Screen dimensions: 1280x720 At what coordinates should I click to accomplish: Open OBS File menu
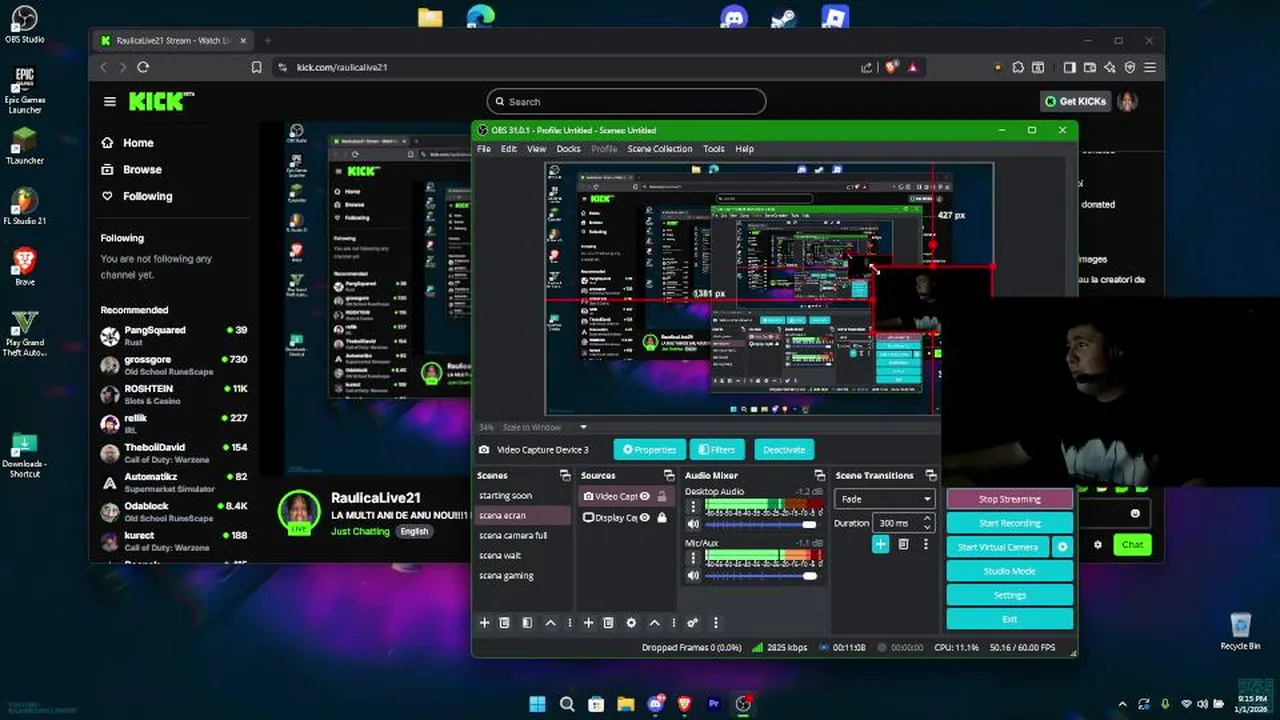484,149
